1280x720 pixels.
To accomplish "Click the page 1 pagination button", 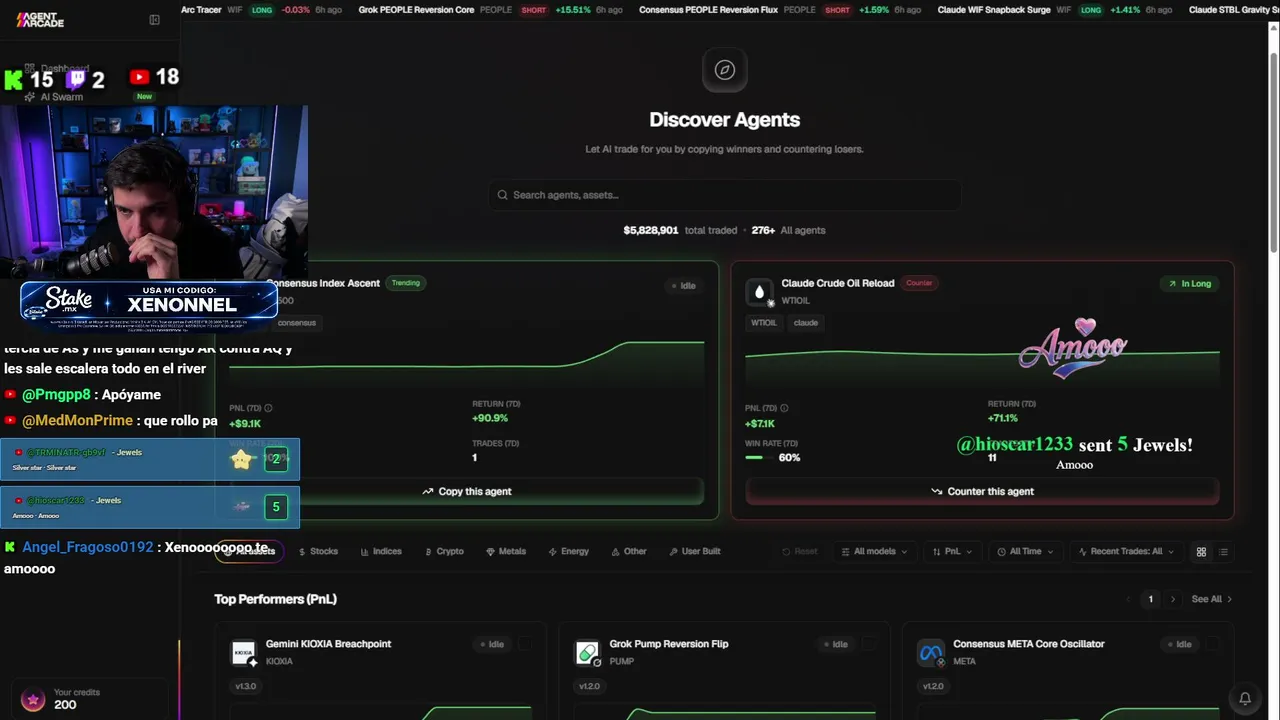I will pos(1151,599).
